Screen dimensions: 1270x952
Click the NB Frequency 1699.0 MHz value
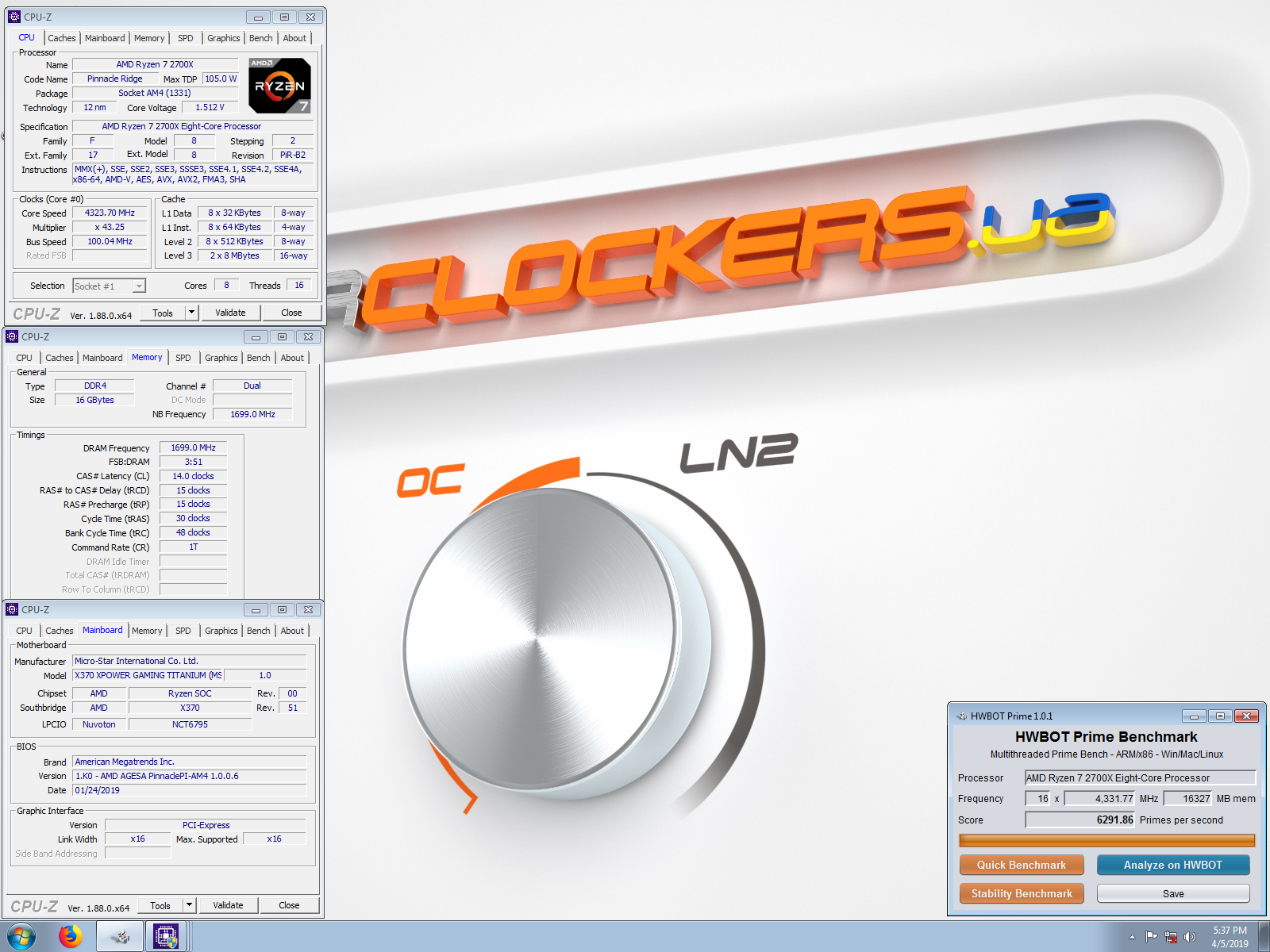[x=252, y=414]
